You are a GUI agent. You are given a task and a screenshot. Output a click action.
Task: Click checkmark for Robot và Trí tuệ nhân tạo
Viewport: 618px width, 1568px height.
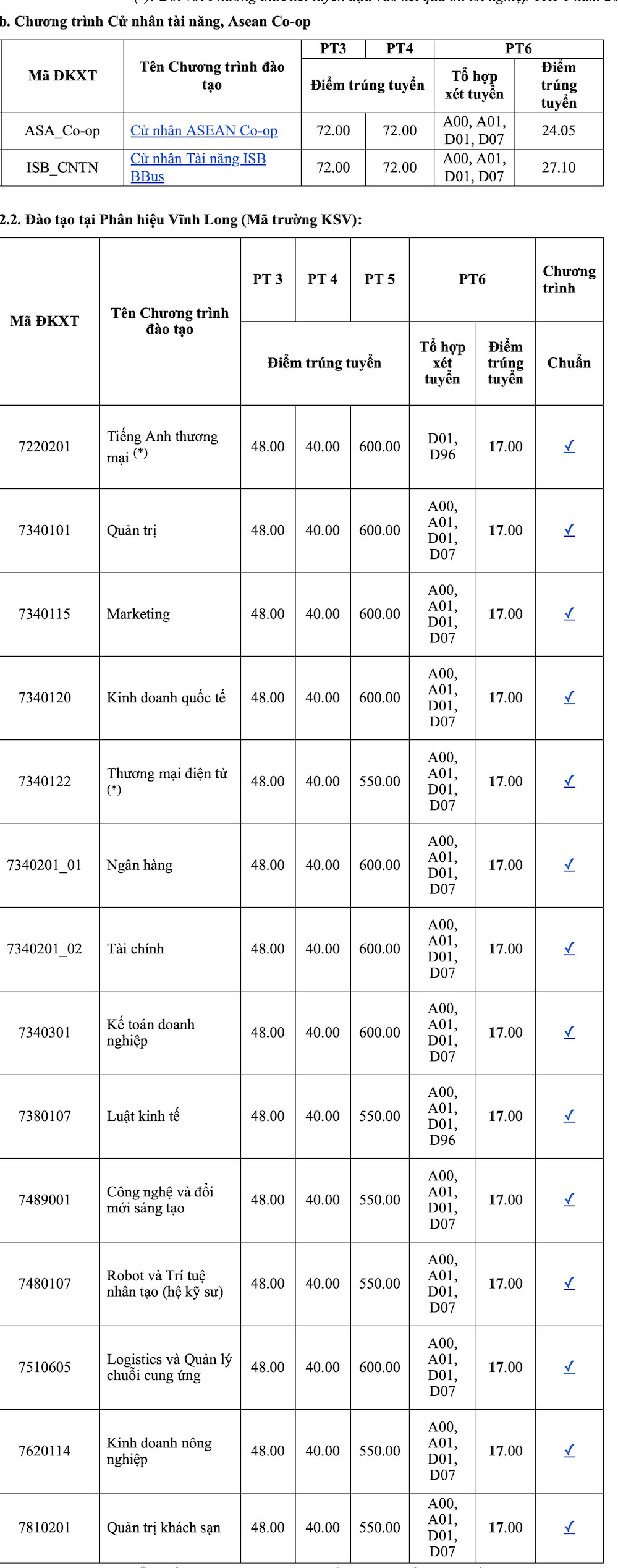click(x=569, y=1284)
